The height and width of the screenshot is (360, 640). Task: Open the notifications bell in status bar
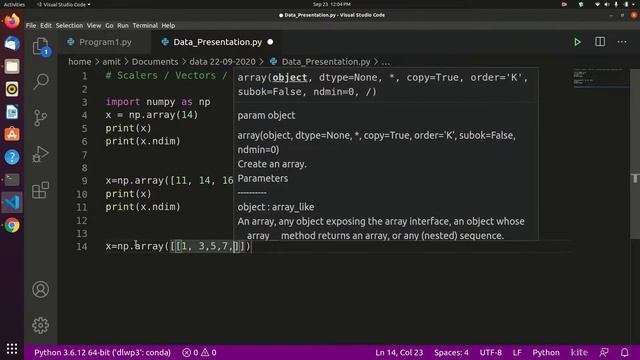pos(624,352)
